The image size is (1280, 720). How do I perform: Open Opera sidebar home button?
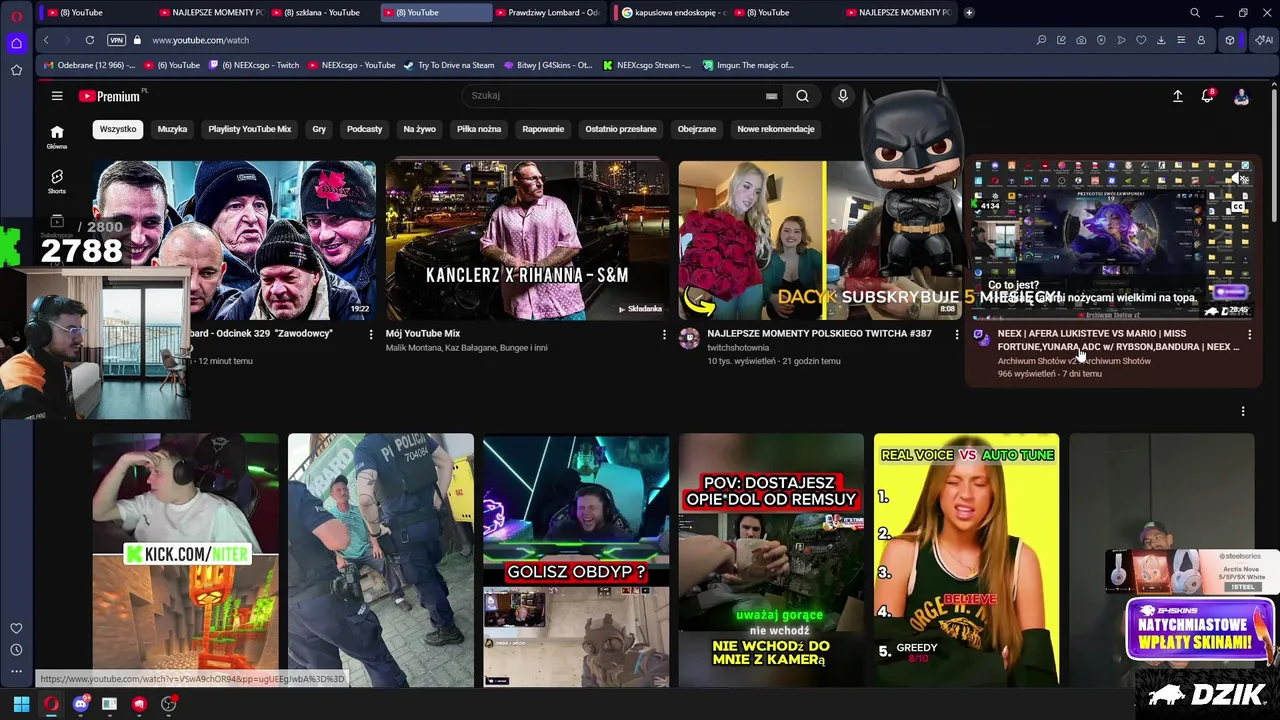point(16,43)
